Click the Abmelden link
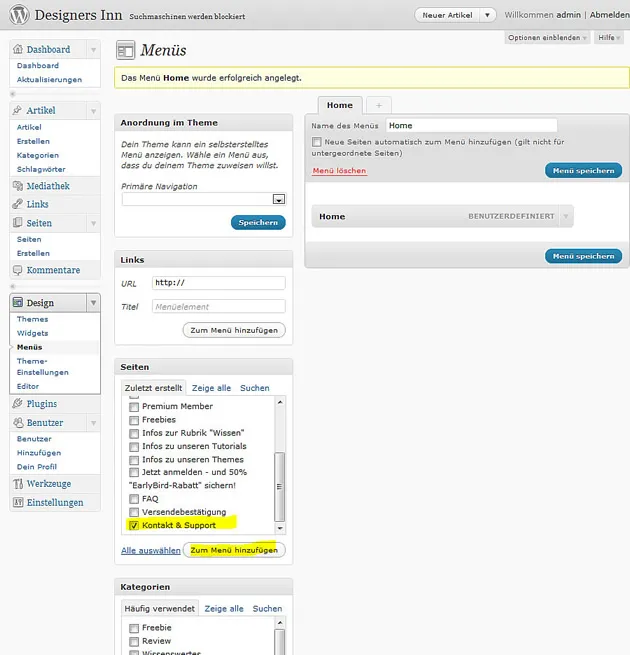630x655 pixels. (610, 15)
